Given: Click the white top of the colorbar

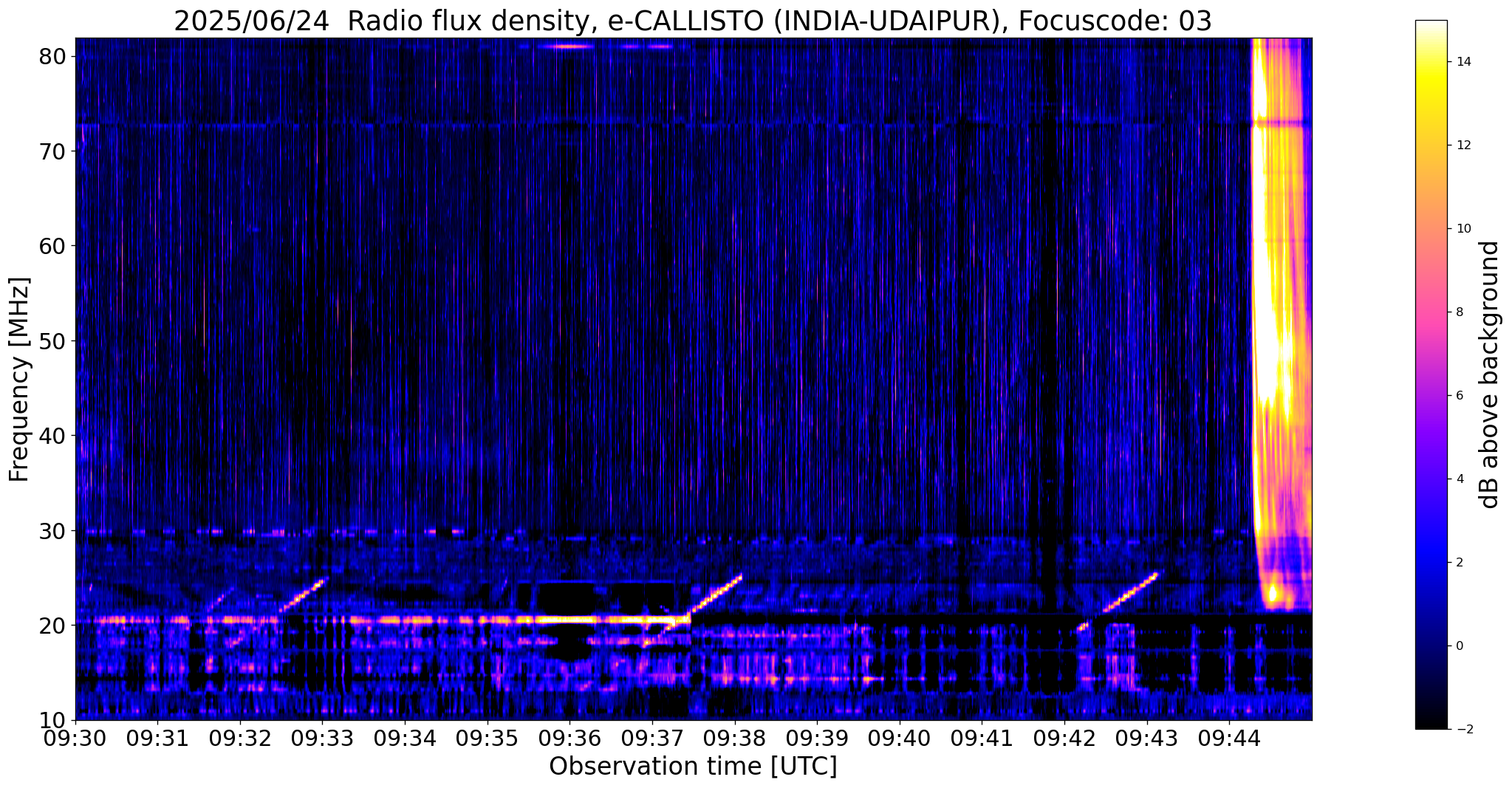Looking at the screenshot, I should pyautogui.click(x=1431, y=30).
